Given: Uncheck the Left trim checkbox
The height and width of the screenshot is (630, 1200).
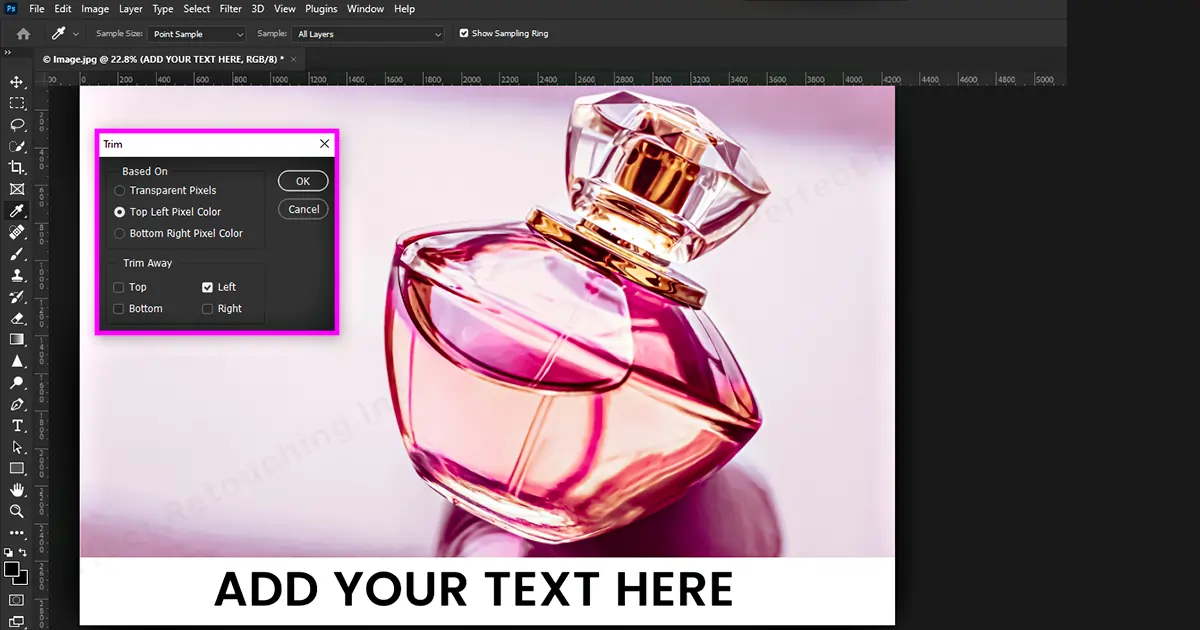Looking at the screenshot, I should 208,288.
